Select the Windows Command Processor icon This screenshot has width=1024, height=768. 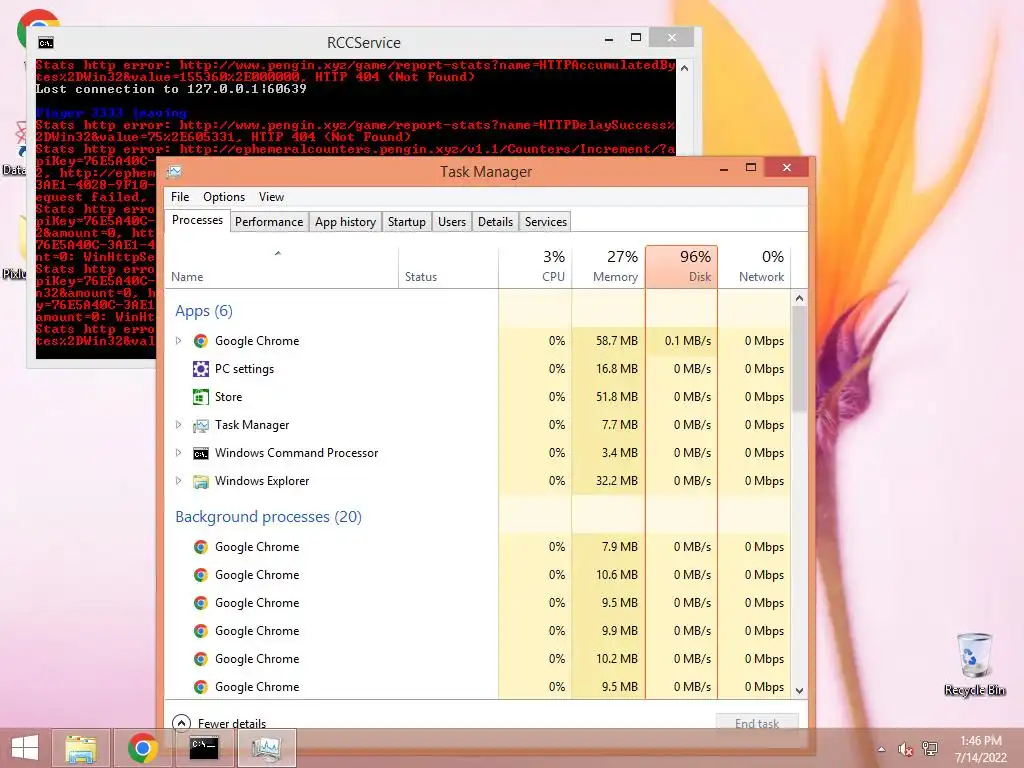point(200,453)
